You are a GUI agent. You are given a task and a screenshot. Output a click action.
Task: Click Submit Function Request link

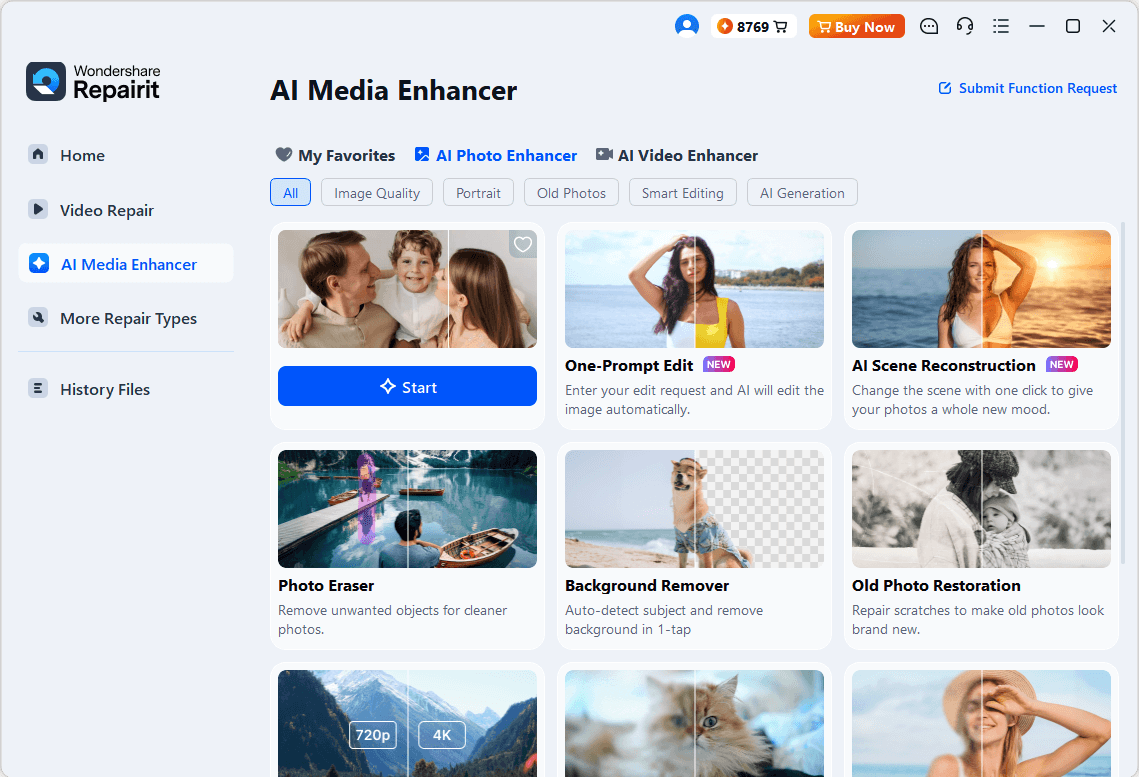point(1037,88)
